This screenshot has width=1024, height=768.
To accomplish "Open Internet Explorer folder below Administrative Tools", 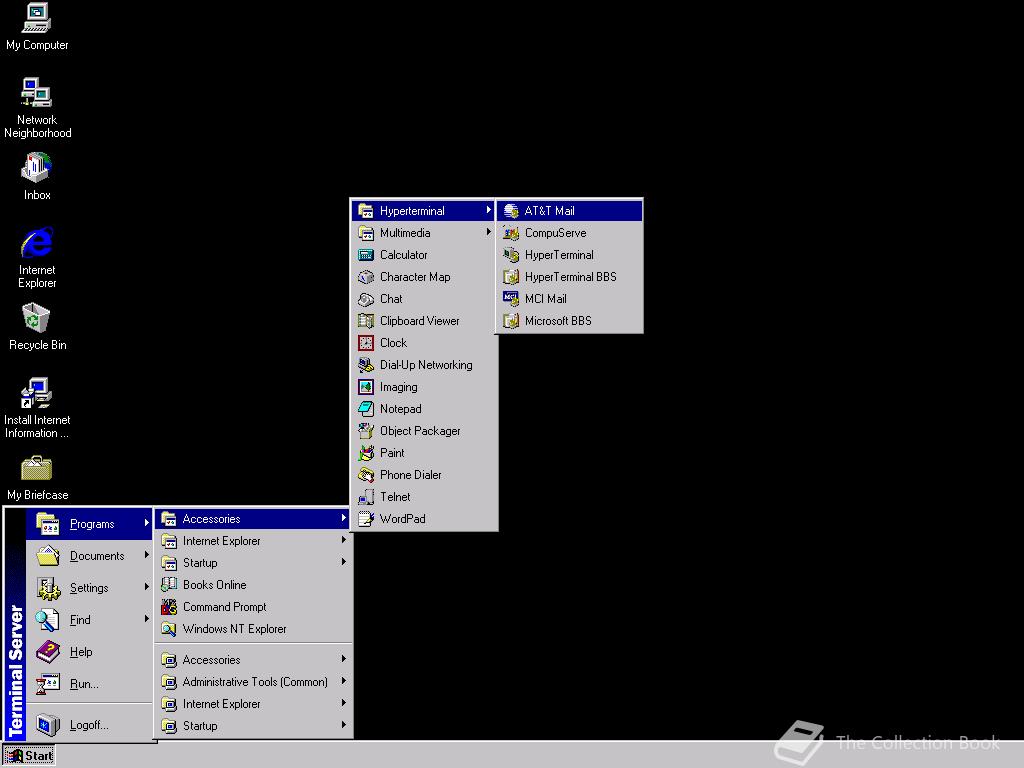I will (x=253, y=704).
